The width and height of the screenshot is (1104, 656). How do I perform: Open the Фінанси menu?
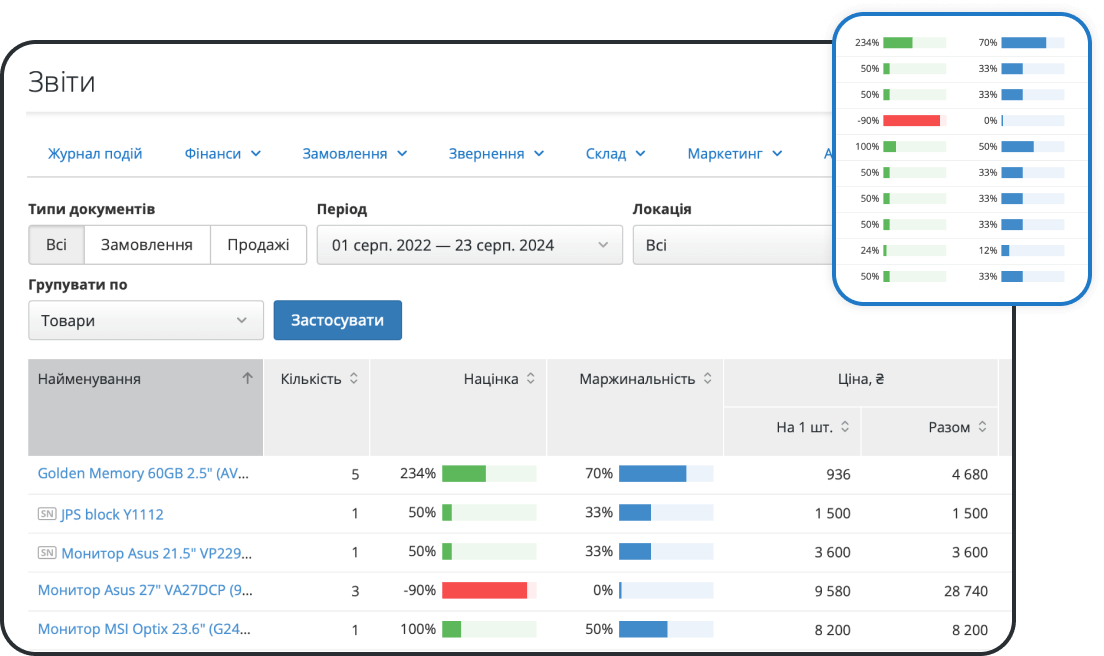pyautogui.click(x=222, y=154)
